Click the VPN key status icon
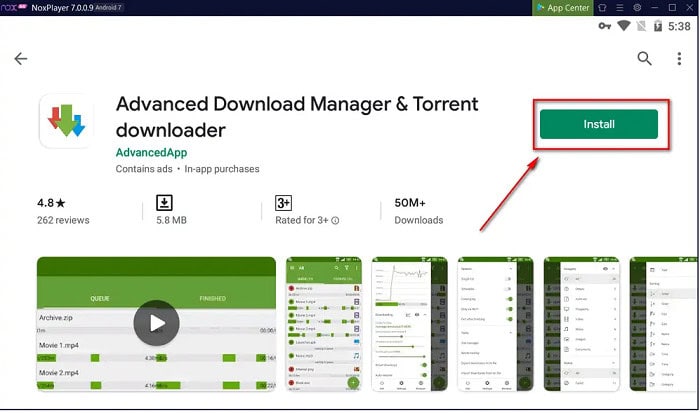Viewport: 700px width, 413px height. pos(605,26)
